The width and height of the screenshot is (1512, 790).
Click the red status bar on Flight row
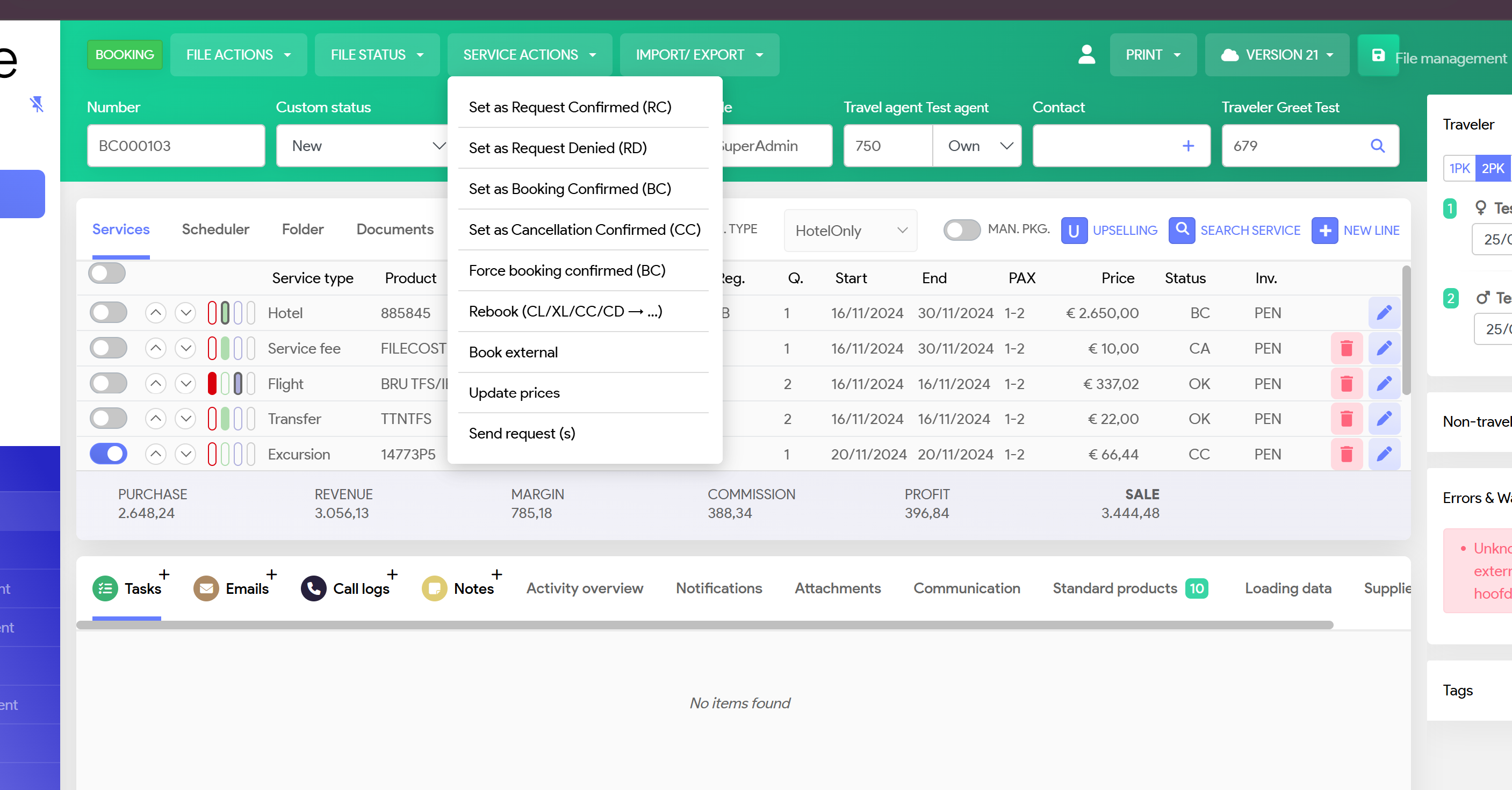click(x=212, y=384)
